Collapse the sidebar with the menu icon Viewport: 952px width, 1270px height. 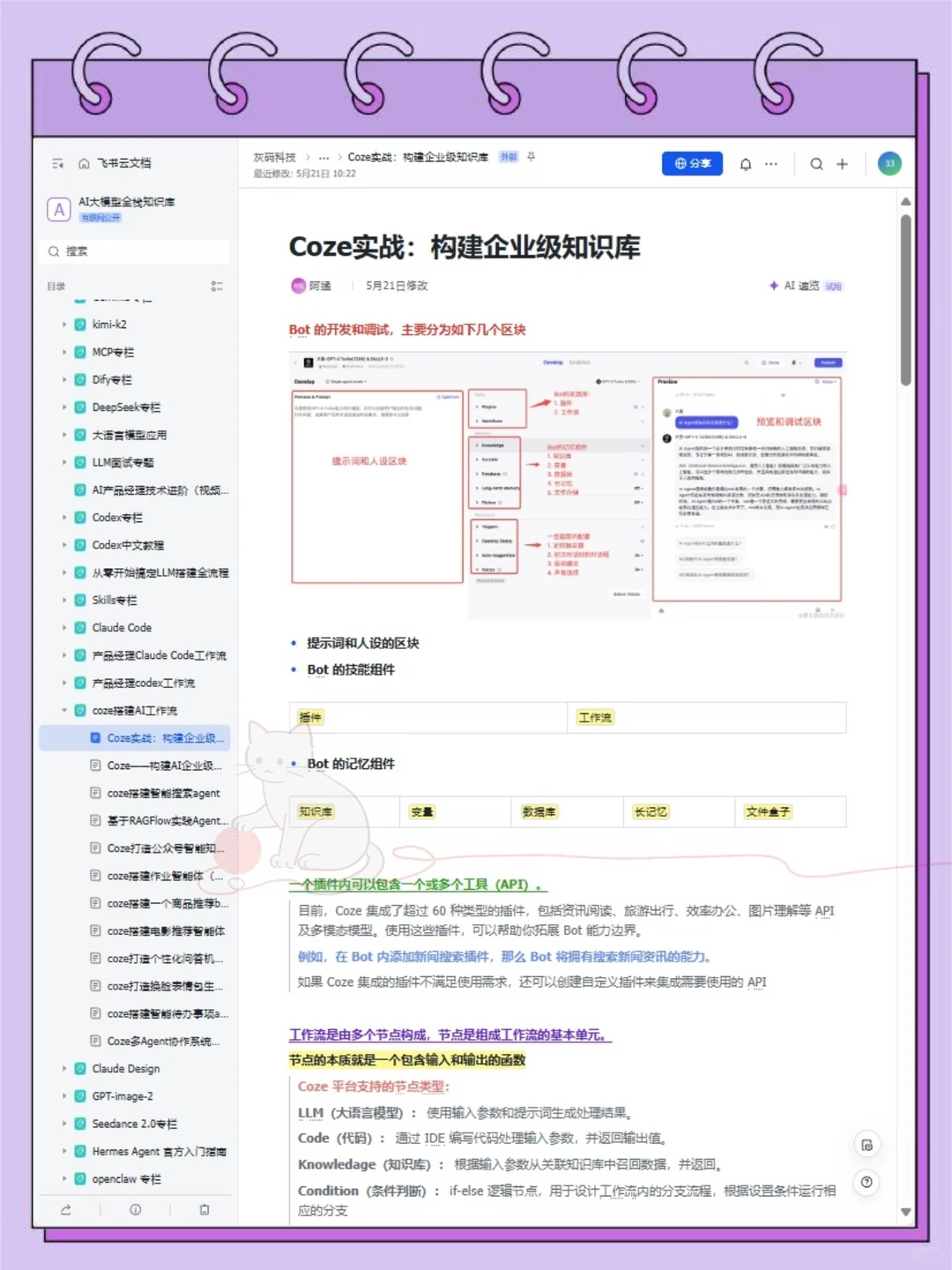[58, 163]
